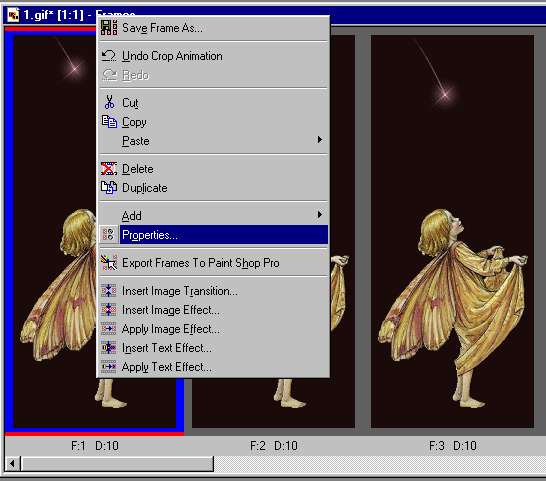The height and width of the screenshot is (481, 546).
Task: Select the frame 3 fairy thumbnail
Action: coord(452,231)
